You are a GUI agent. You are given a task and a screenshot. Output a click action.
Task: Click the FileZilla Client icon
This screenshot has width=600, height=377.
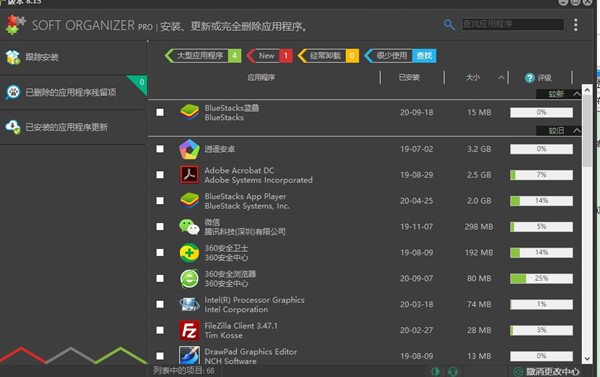click(189, 330)
